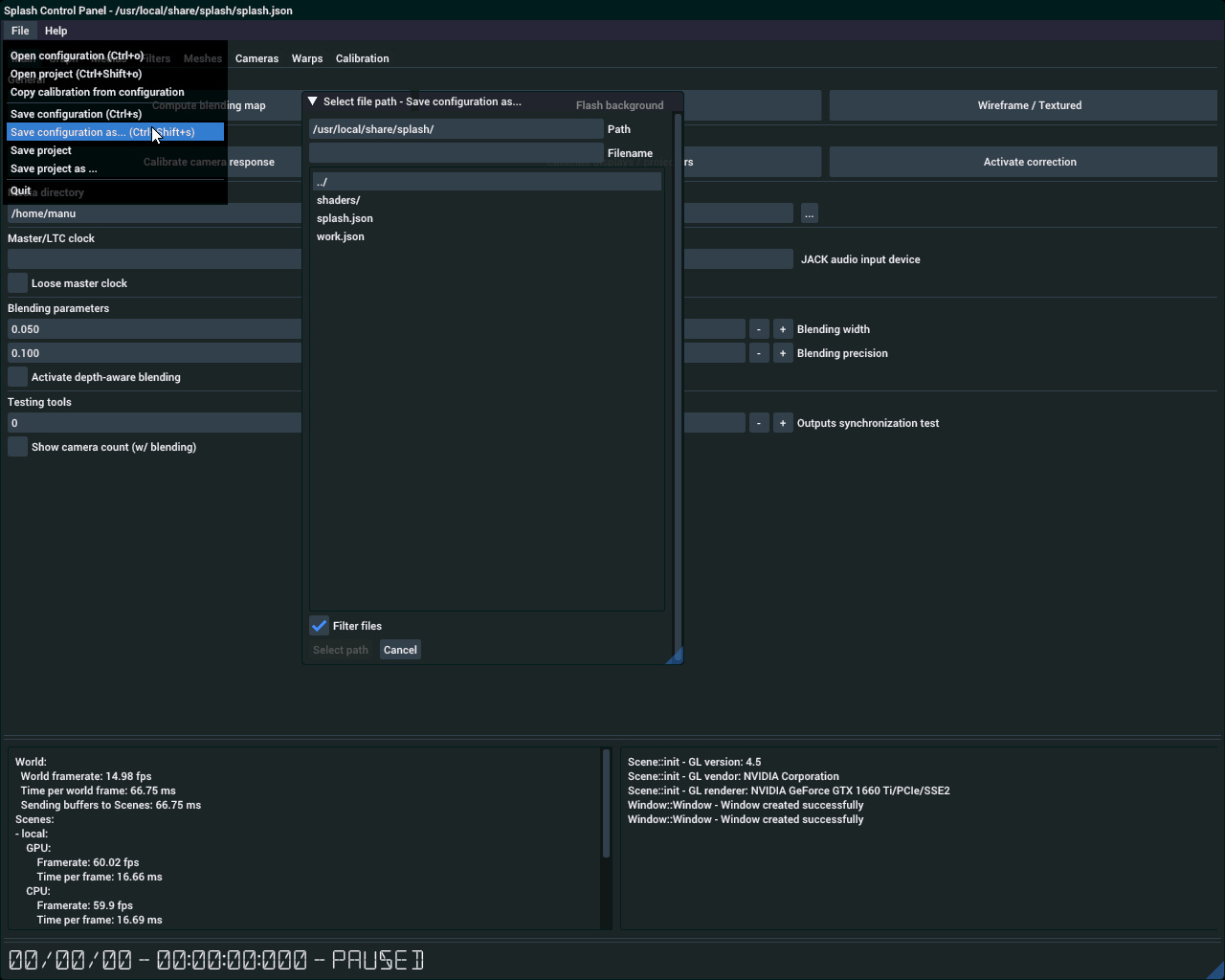Click the Path input field
This screenshot has height=980, width=1225.
coord(456,129)
